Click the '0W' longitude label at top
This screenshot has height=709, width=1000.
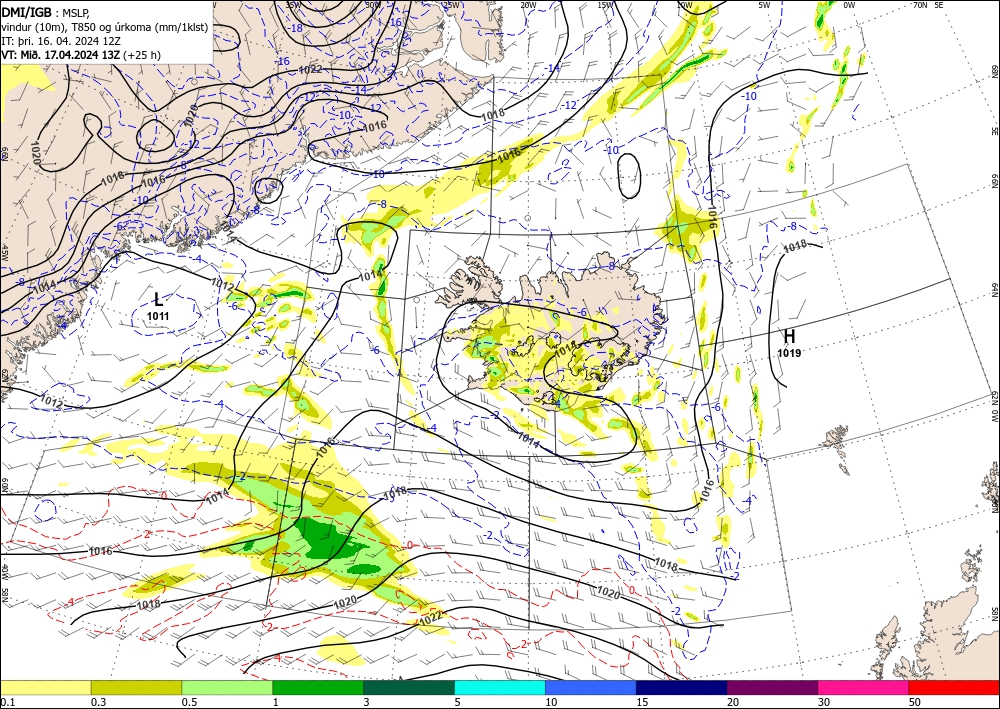(x=849, y=5)
